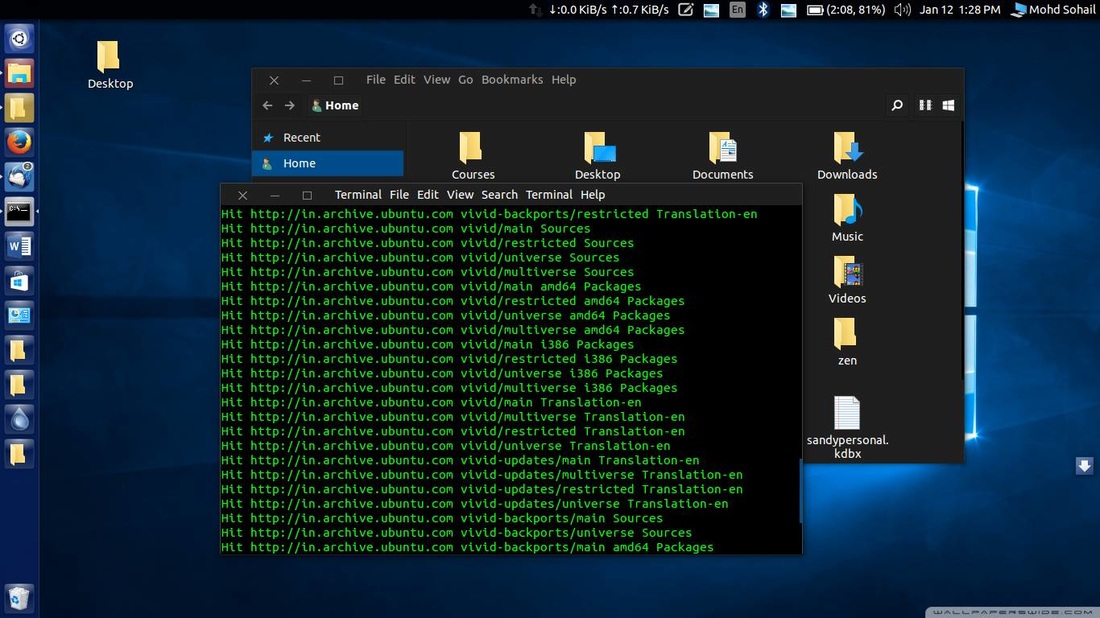Select the sandypersonal.kdbx file
This screenshot has width=1100, height=618.
tap(847, 428)
